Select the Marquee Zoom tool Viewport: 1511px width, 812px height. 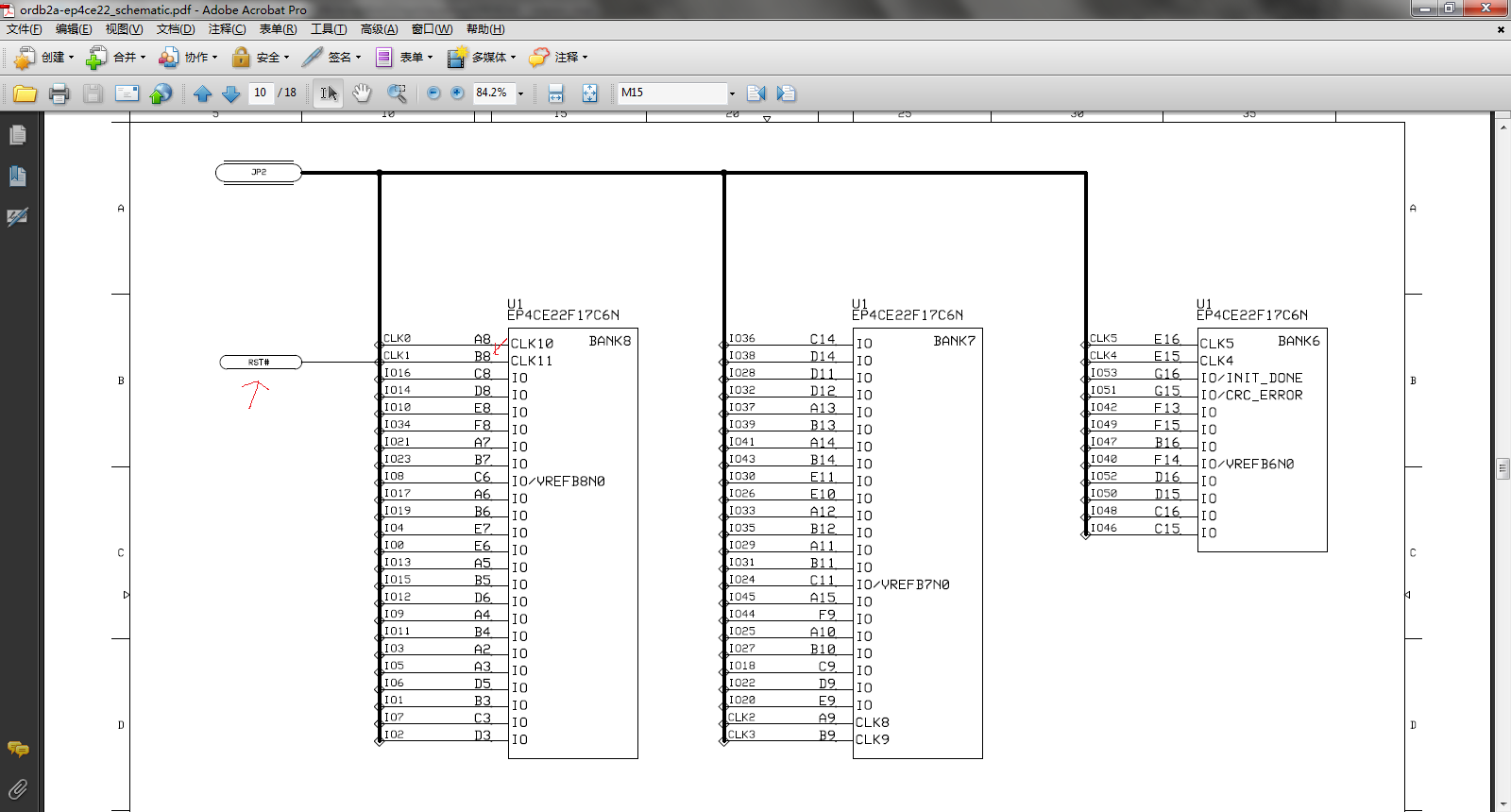(397, 93)
